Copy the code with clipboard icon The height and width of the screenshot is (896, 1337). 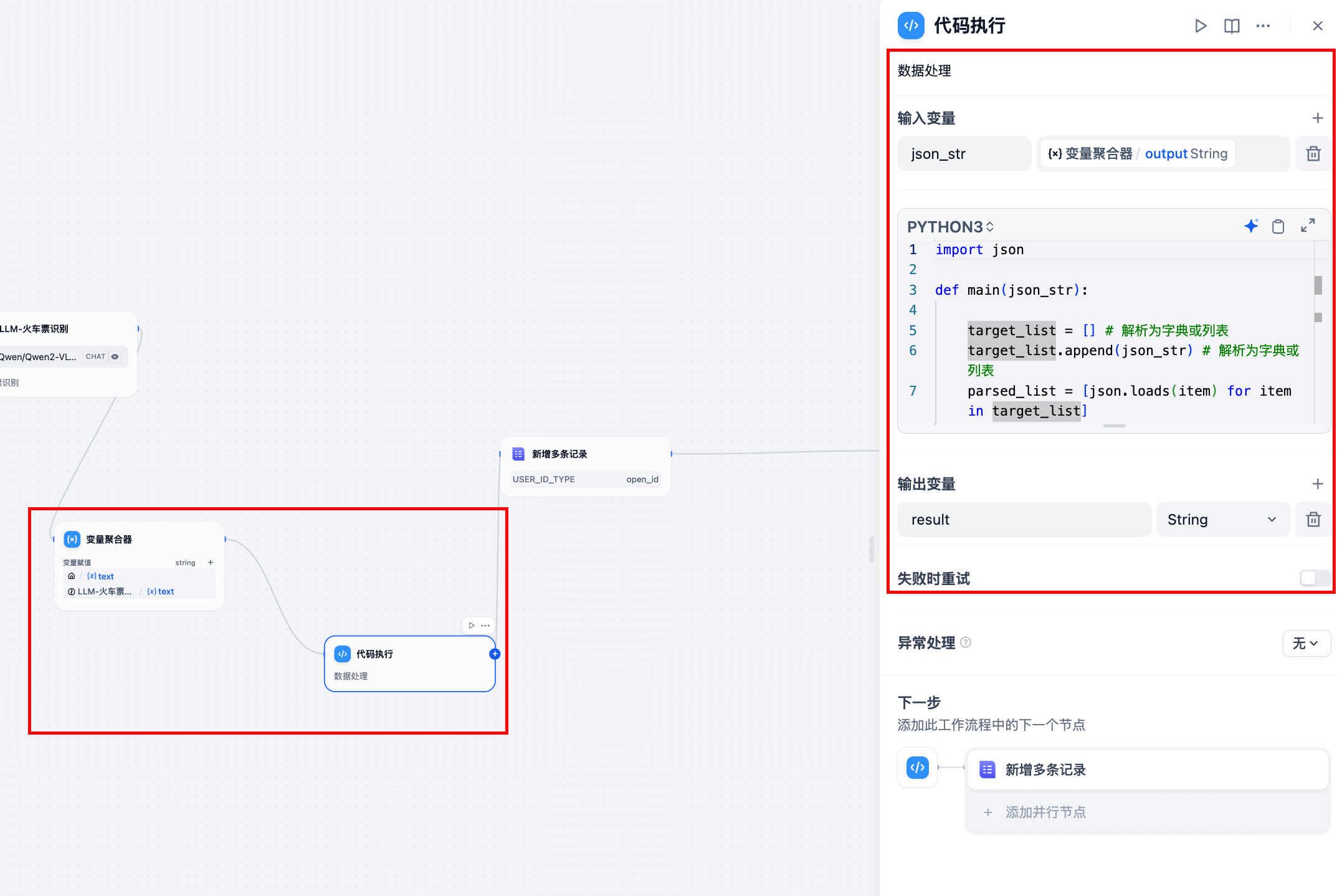[x=1278, y=226]
